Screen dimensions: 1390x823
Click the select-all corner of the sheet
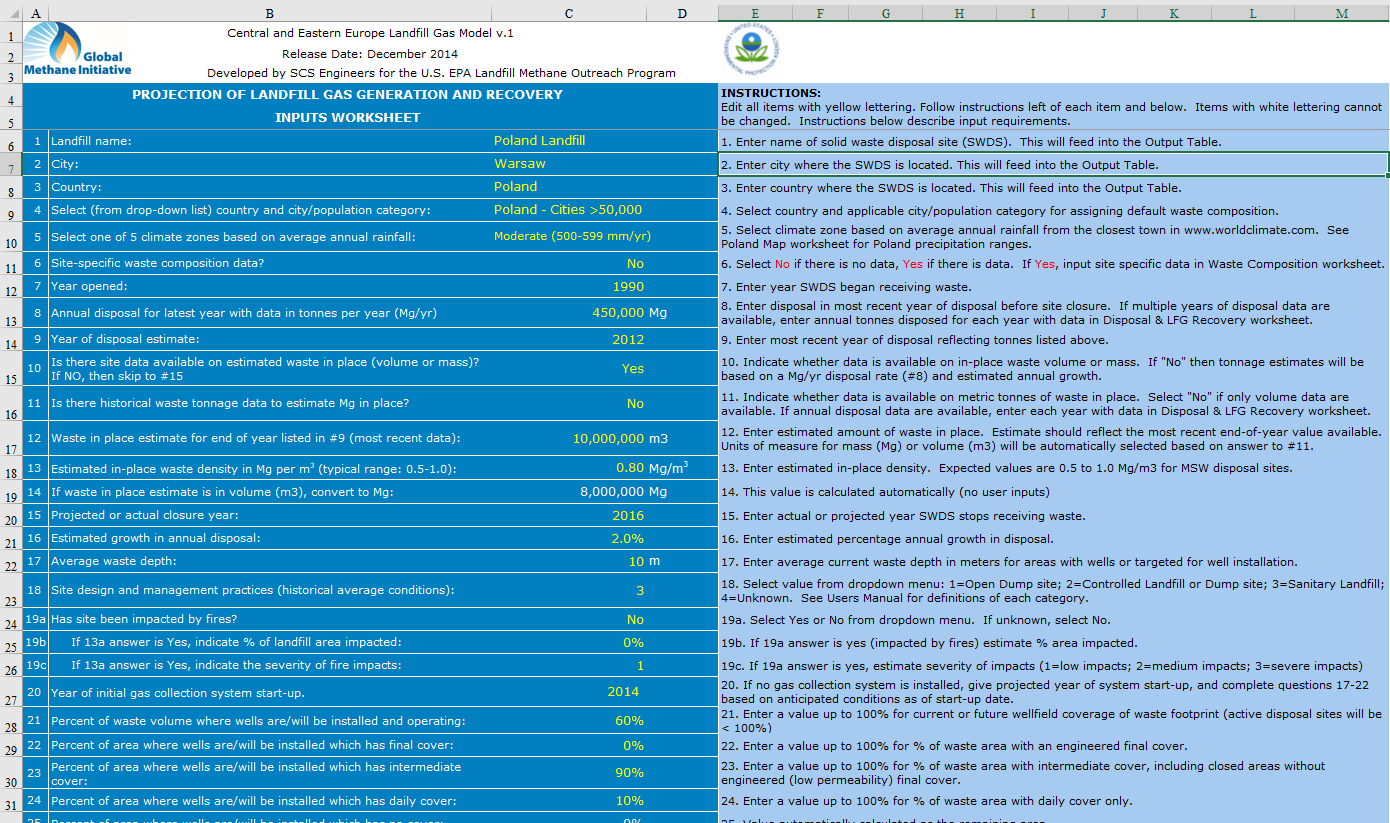(11, 13)
